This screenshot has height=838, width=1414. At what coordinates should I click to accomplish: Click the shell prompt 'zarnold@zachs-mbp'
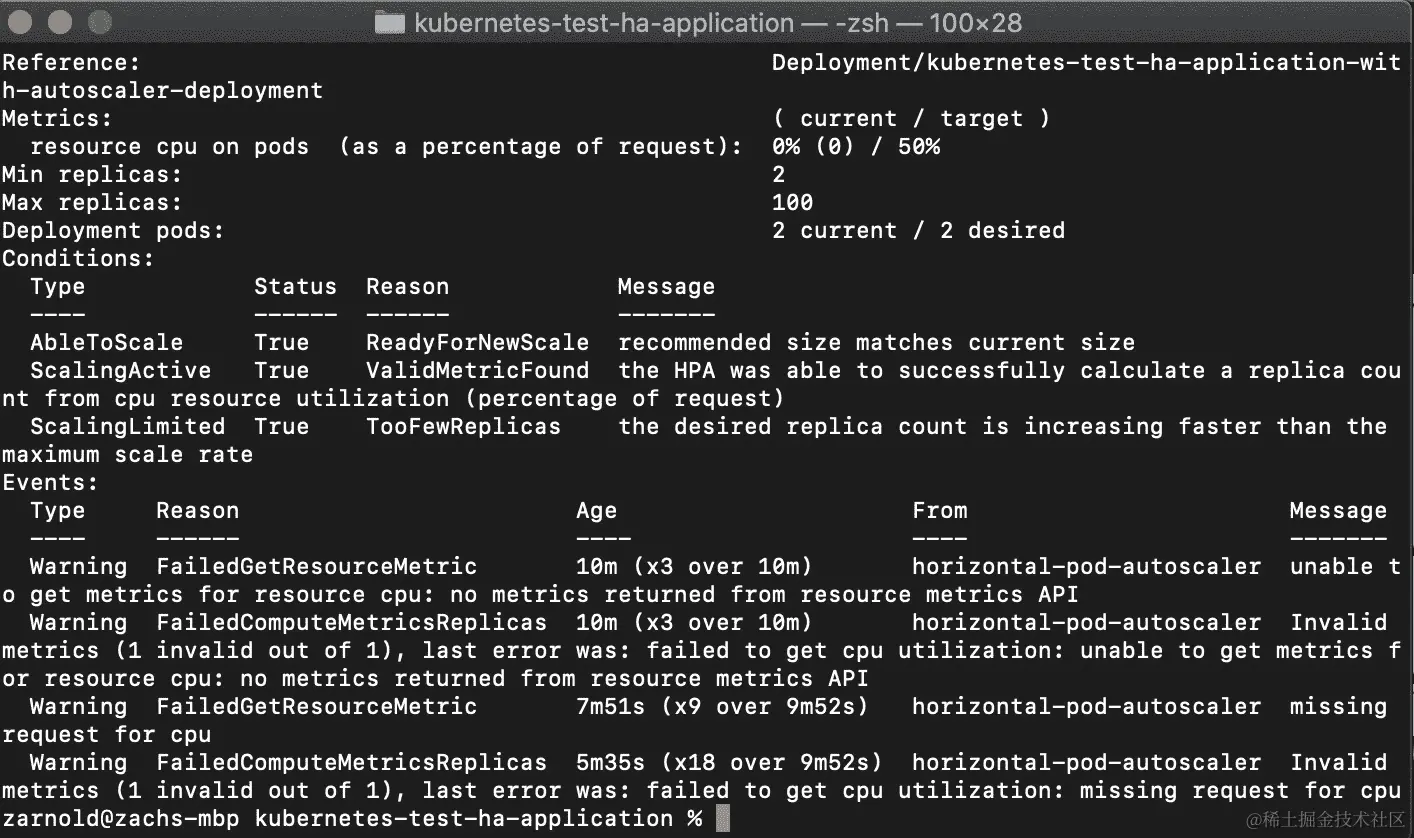121,819
